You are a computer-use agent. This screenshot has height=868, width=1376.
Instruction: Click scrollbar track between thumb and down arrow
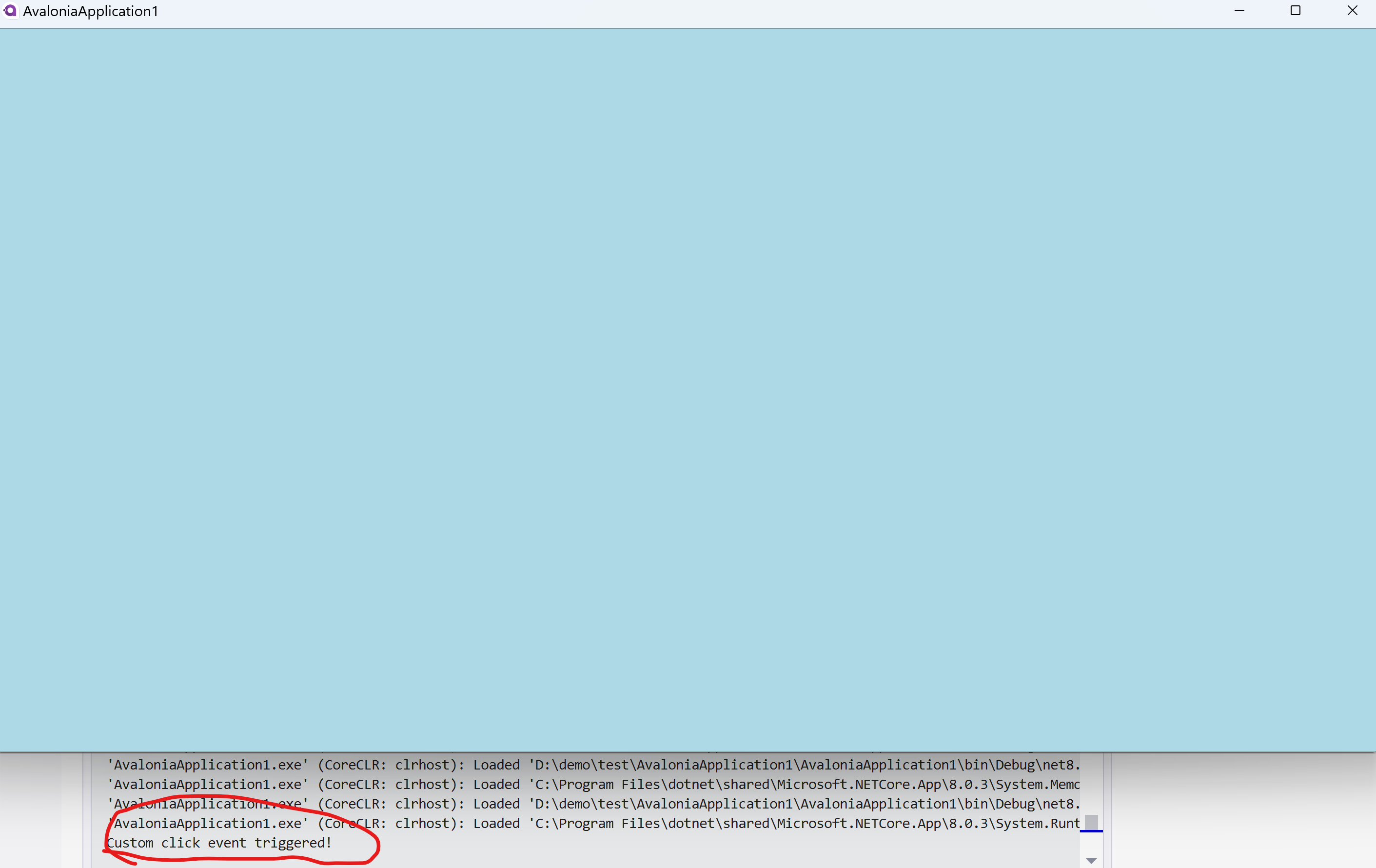click(x=1091, y=844)
